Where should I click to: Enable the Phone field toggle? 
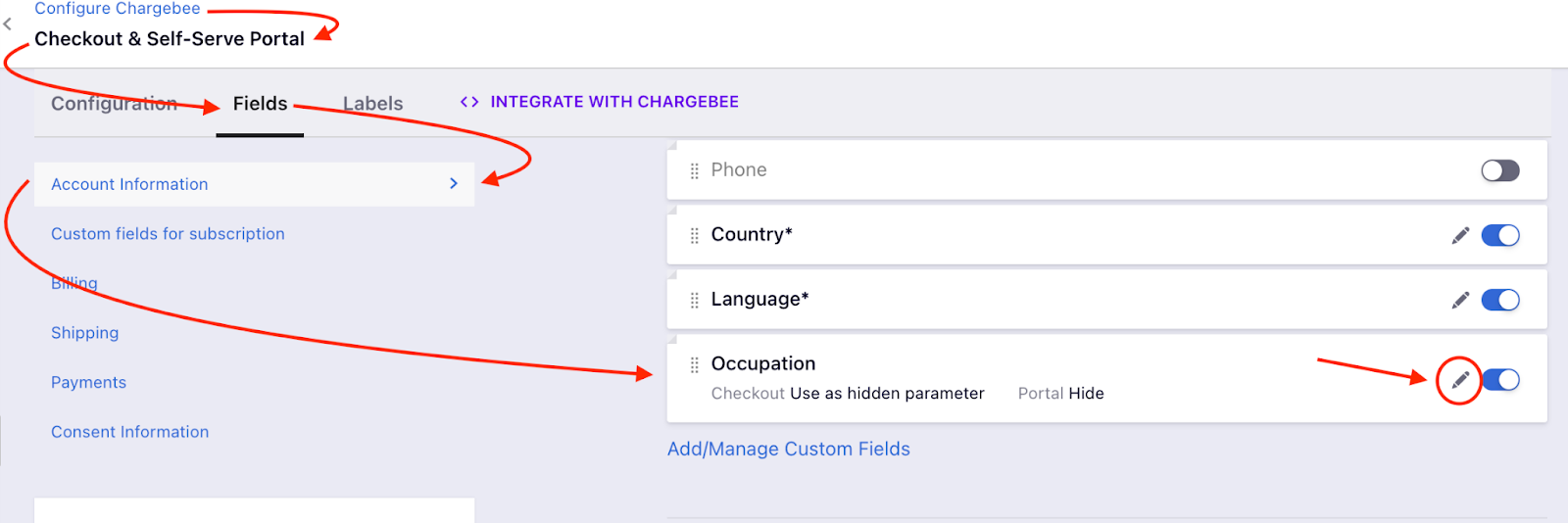1499,170
